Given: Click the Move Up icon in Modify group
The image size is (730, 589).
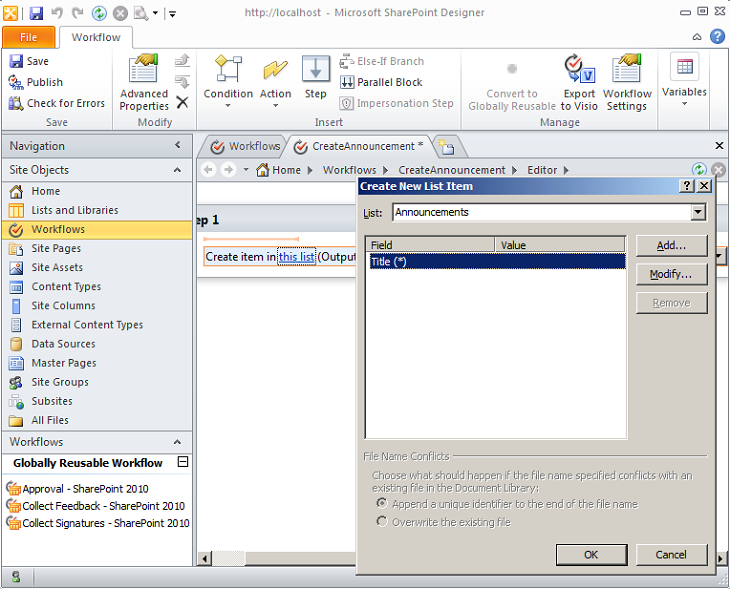Looking at the screenshot, I should (182, 61).
